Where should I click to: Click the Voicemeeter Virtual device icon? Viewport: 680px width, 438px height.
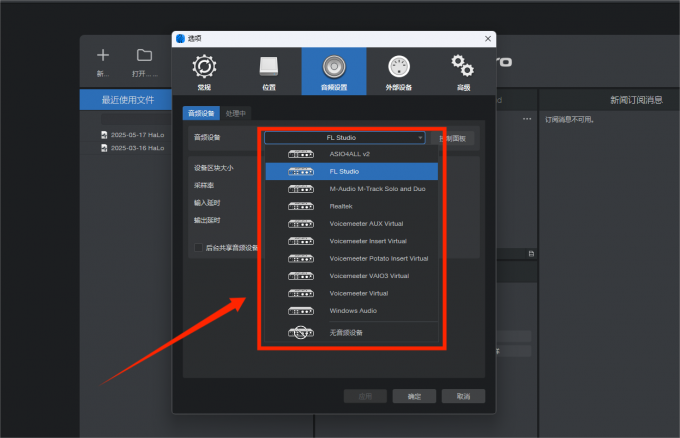point(301,294)
